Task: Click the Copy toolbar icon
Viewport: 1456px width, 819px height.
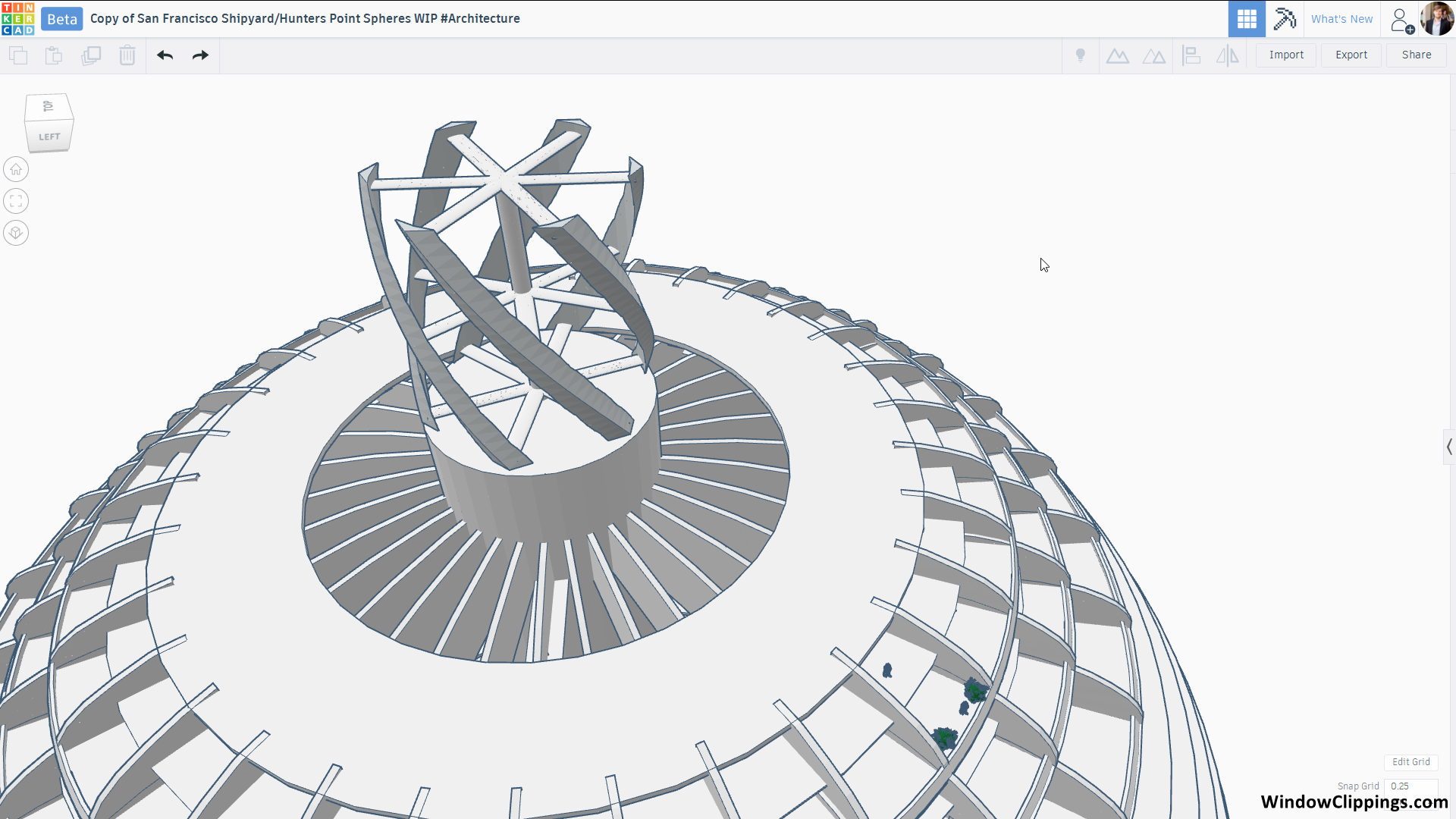Action: click(18, 55)
